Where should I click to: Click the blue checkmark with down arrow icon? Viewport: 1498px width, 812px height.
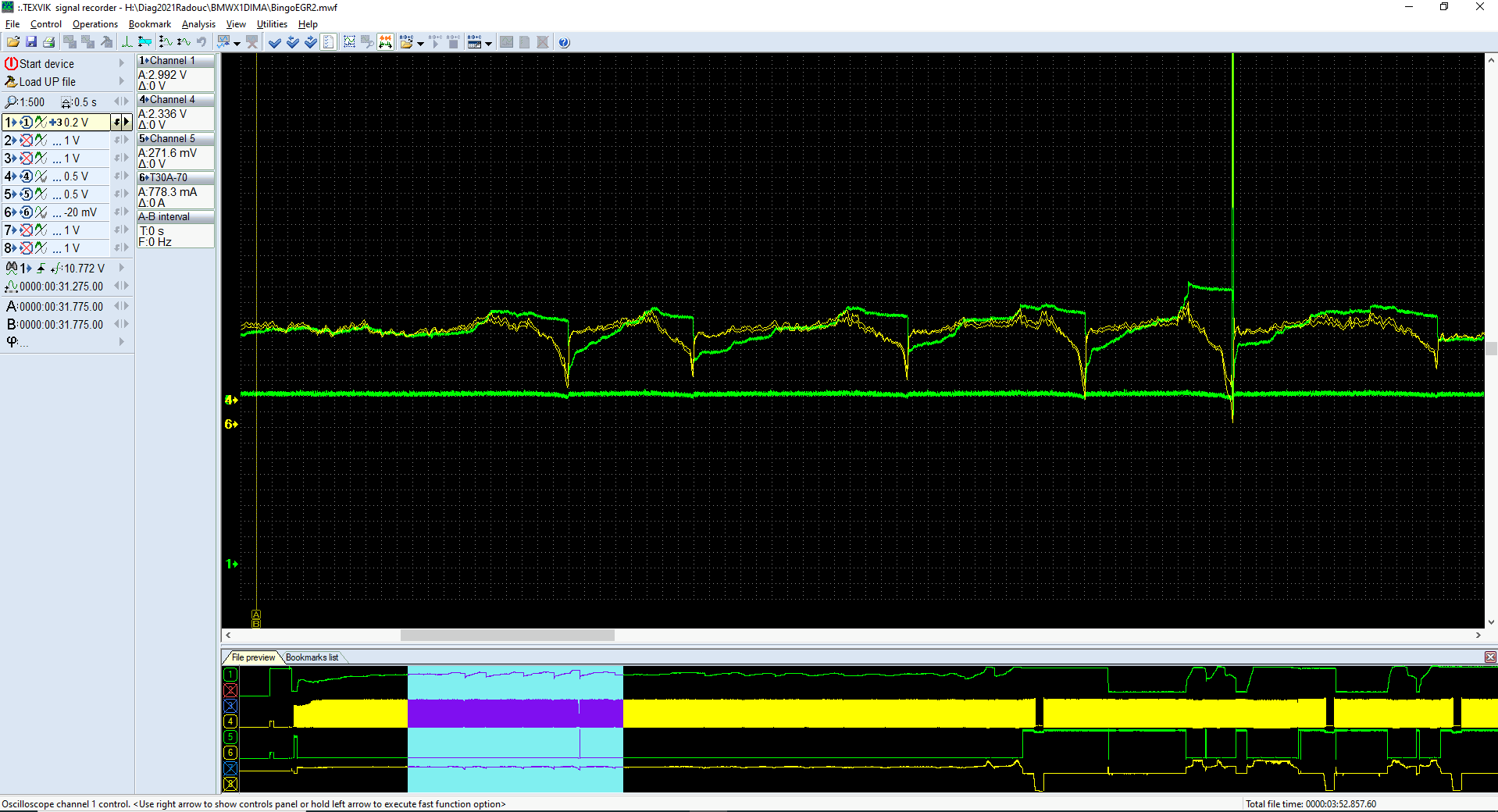[292, 42]
